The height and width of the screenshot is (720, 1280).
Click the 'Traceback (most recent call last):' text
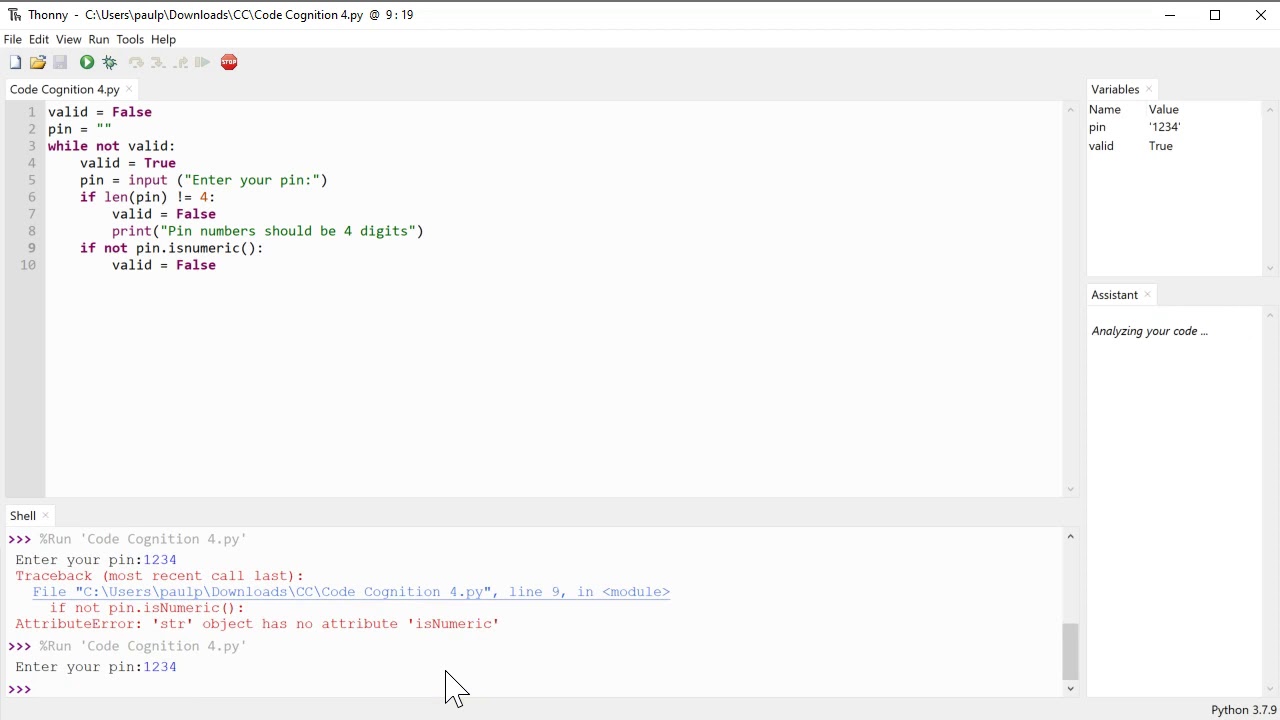159,576
